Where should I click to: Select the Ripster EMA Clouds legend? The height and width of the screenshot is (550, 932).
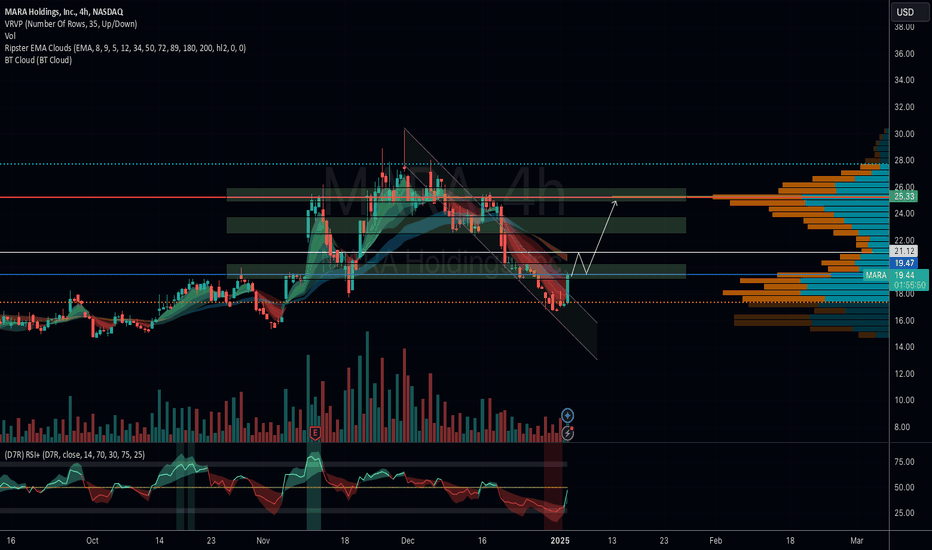(125, 48)
